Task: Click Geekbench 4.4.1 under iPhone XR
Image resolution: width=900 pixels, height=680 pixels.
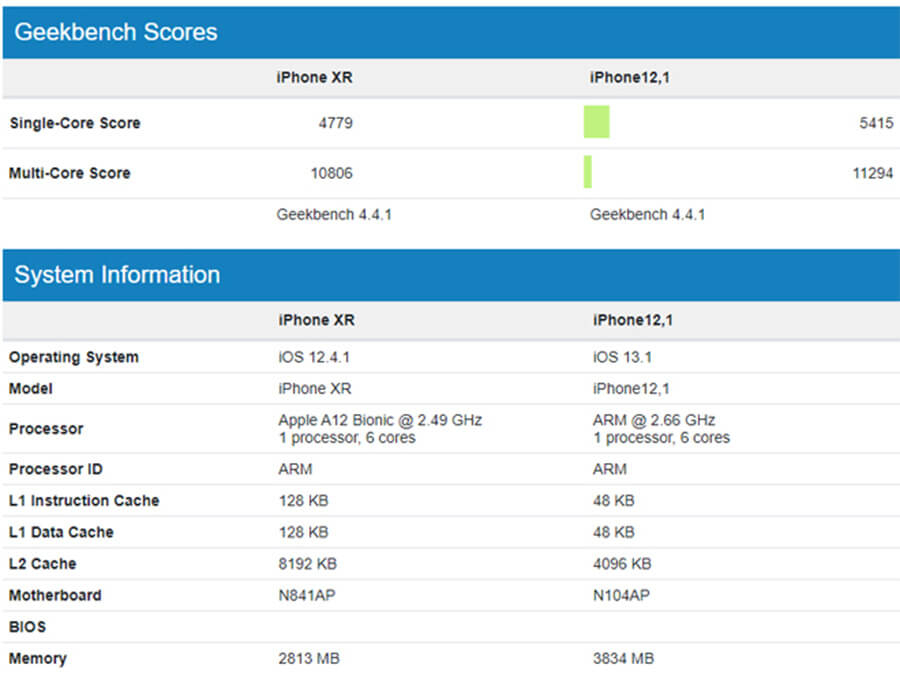Action: point(334,215)
